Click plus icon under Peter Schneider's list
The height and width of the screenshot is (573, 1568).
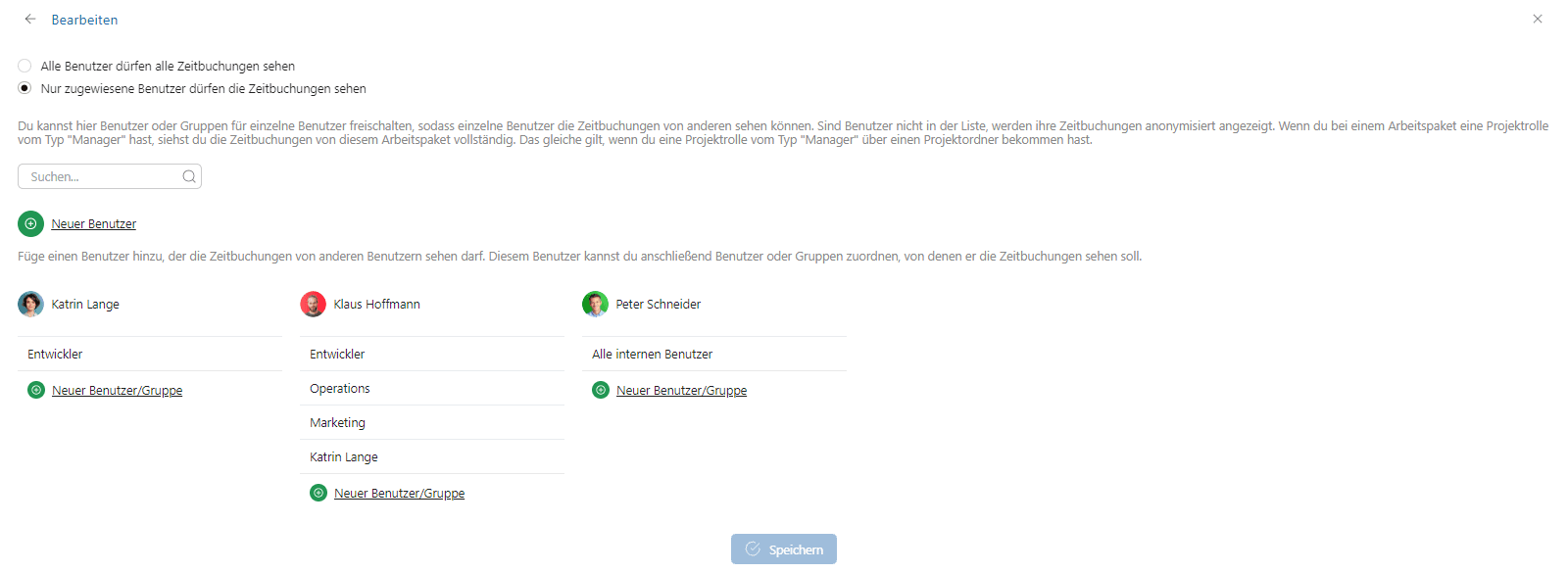point(601,390)
